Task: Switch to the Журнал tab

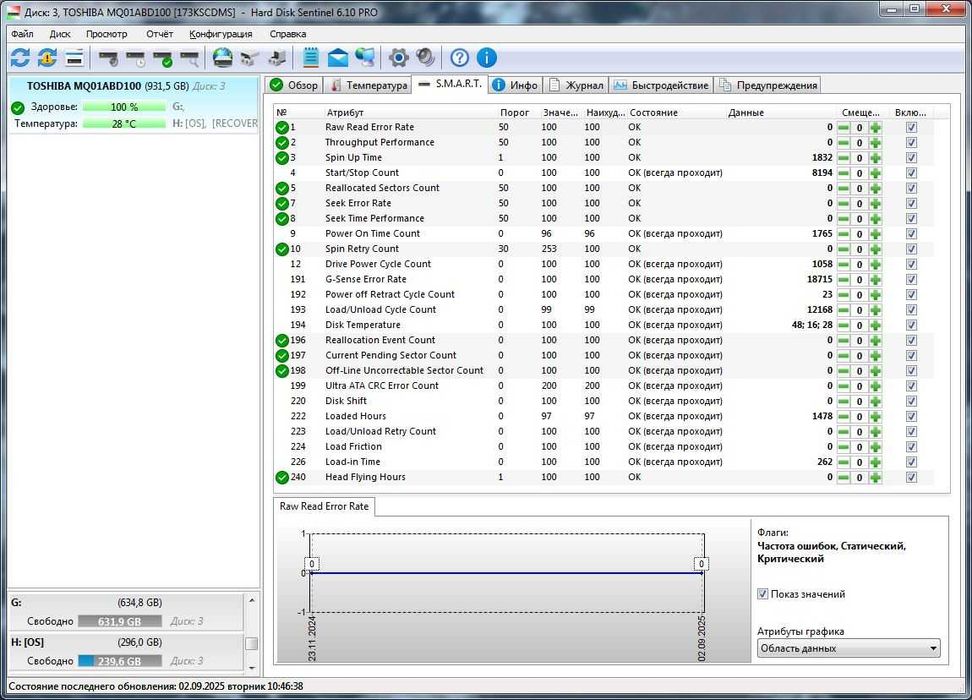Action: coord(576,86)
